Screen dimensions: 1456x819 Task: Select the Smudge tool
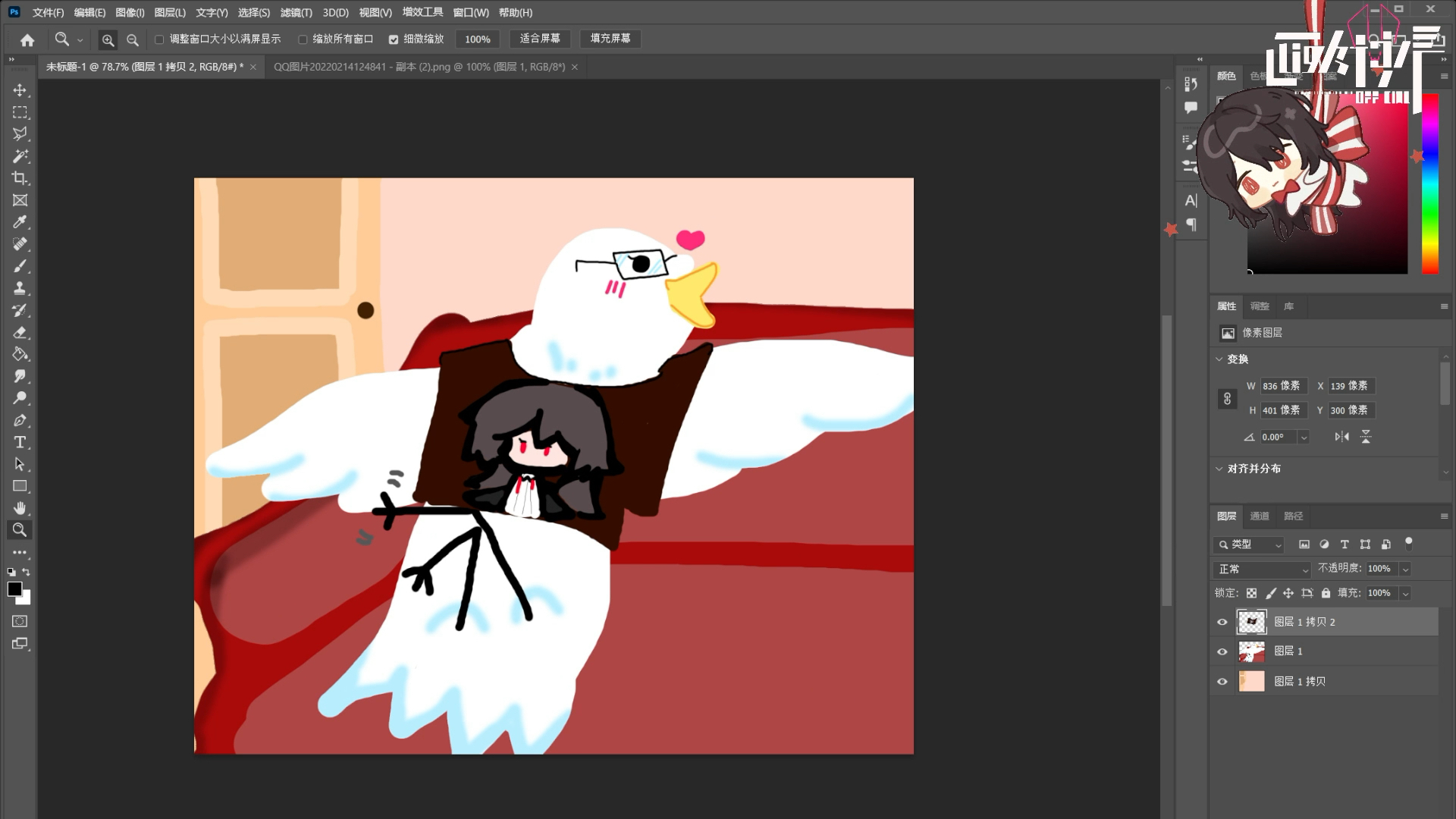click(20, 376)
